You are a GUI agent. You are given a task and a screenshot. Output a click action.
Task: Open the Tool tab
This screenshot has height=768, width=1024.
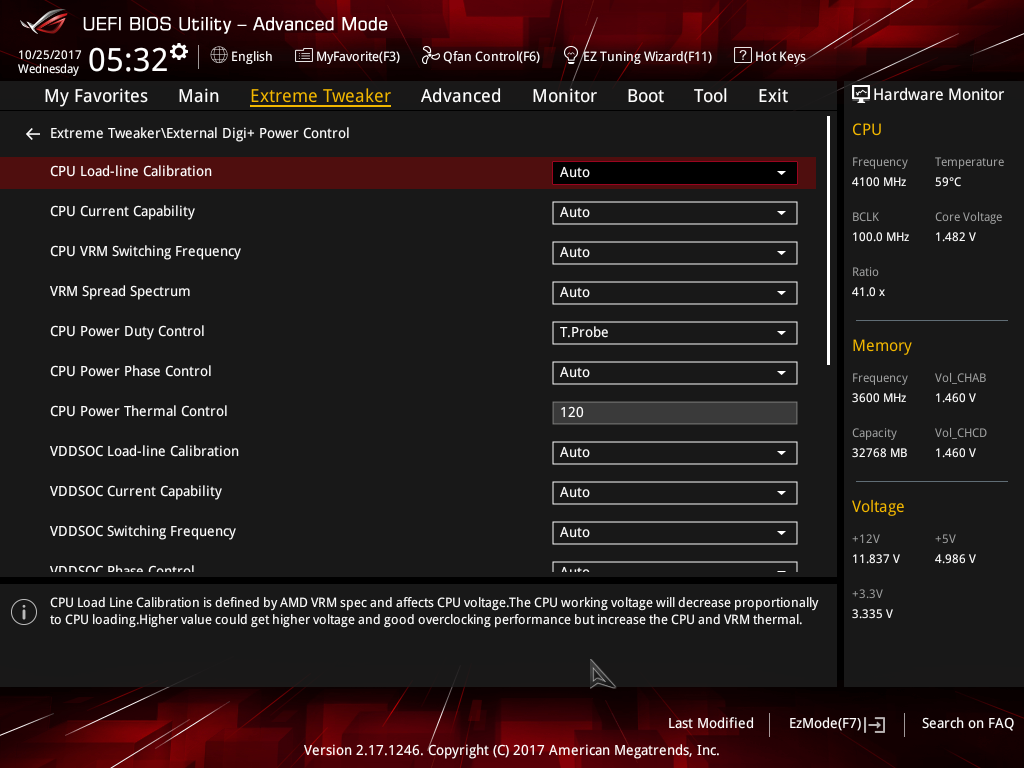point(711,96)
